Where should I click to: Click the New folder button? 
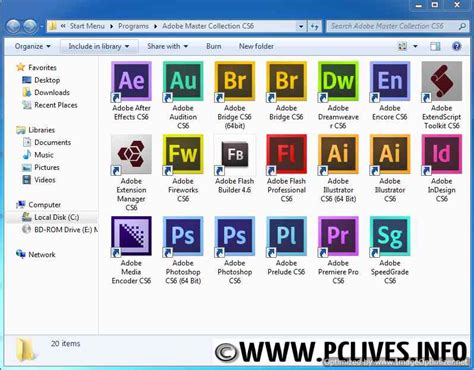point(256,46)
